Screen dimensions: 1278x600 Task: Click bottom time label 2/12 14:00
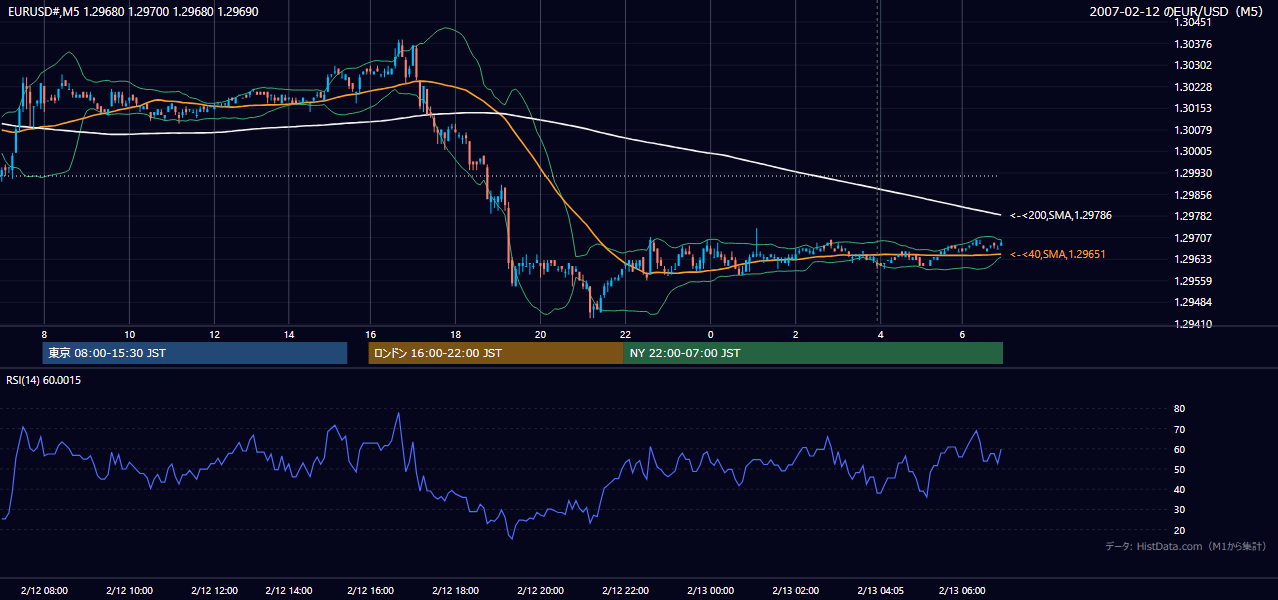[x=289, y=590]
